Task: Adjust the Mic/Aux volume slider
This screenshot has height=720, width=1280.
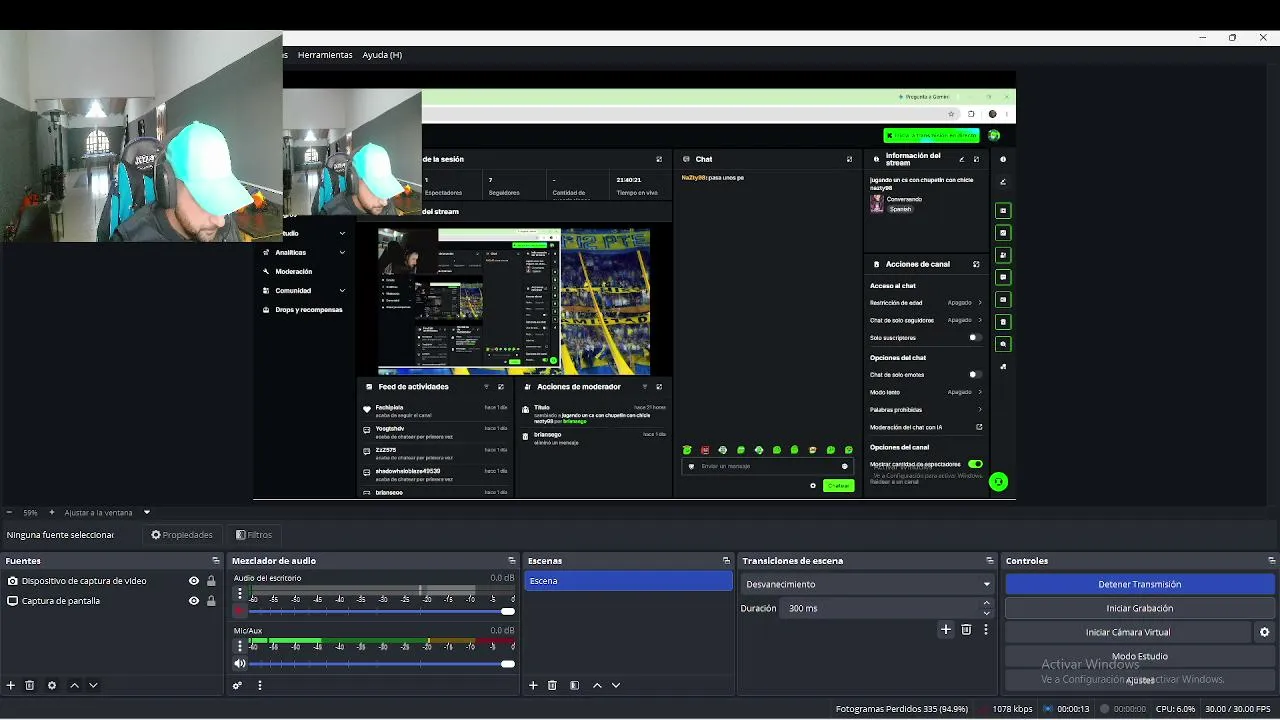Action: click(381, 663)
